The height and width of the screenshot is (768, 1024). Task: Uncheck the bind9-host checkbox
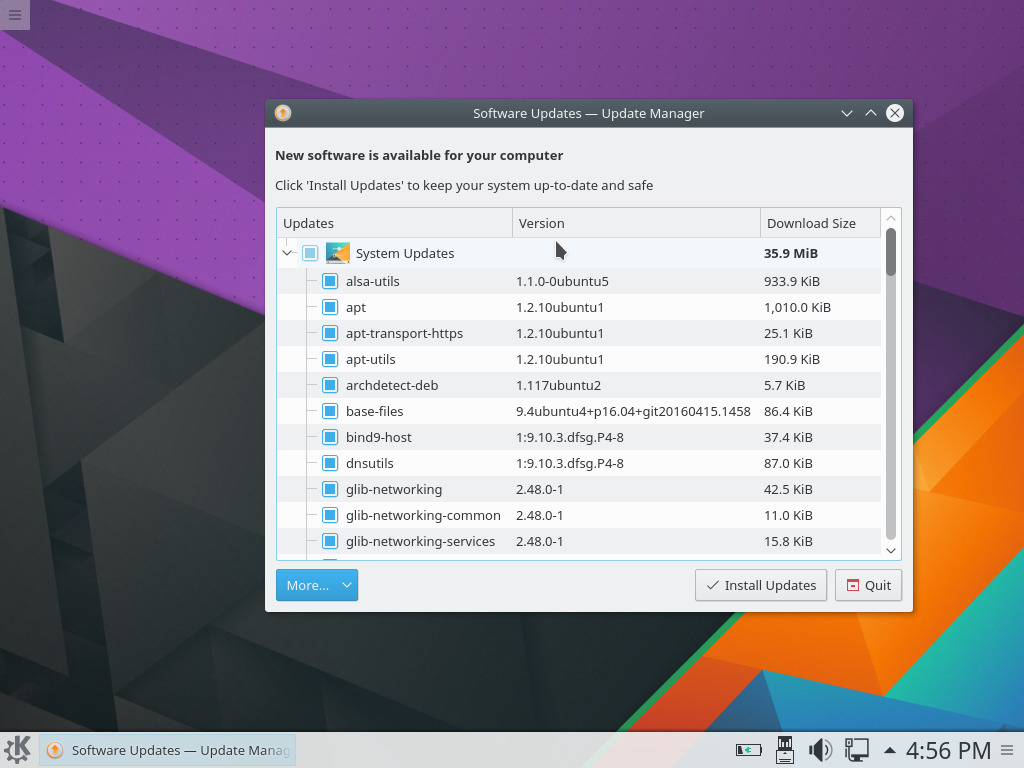(330, 438)
